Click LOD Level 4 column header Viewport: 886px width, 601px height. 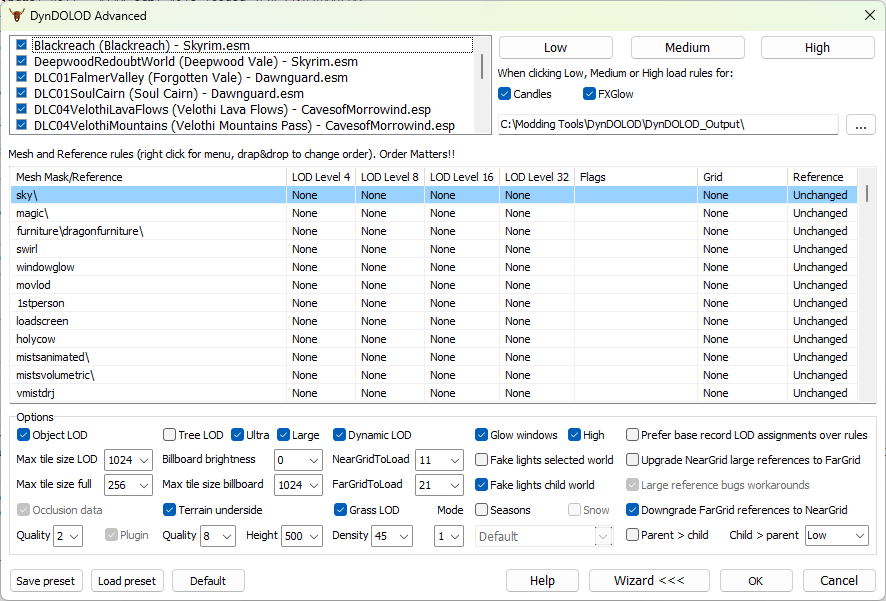(321, 177)
